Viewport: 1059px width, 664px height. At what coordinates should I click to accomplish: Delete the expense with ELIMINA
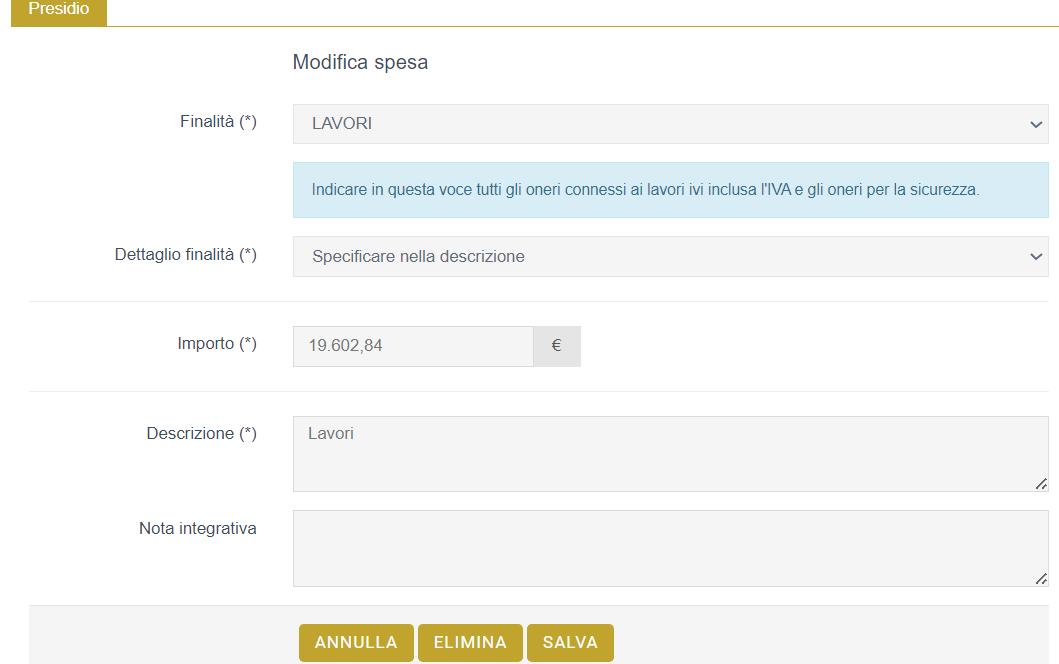pyautogui.click(x=470, y=642)
